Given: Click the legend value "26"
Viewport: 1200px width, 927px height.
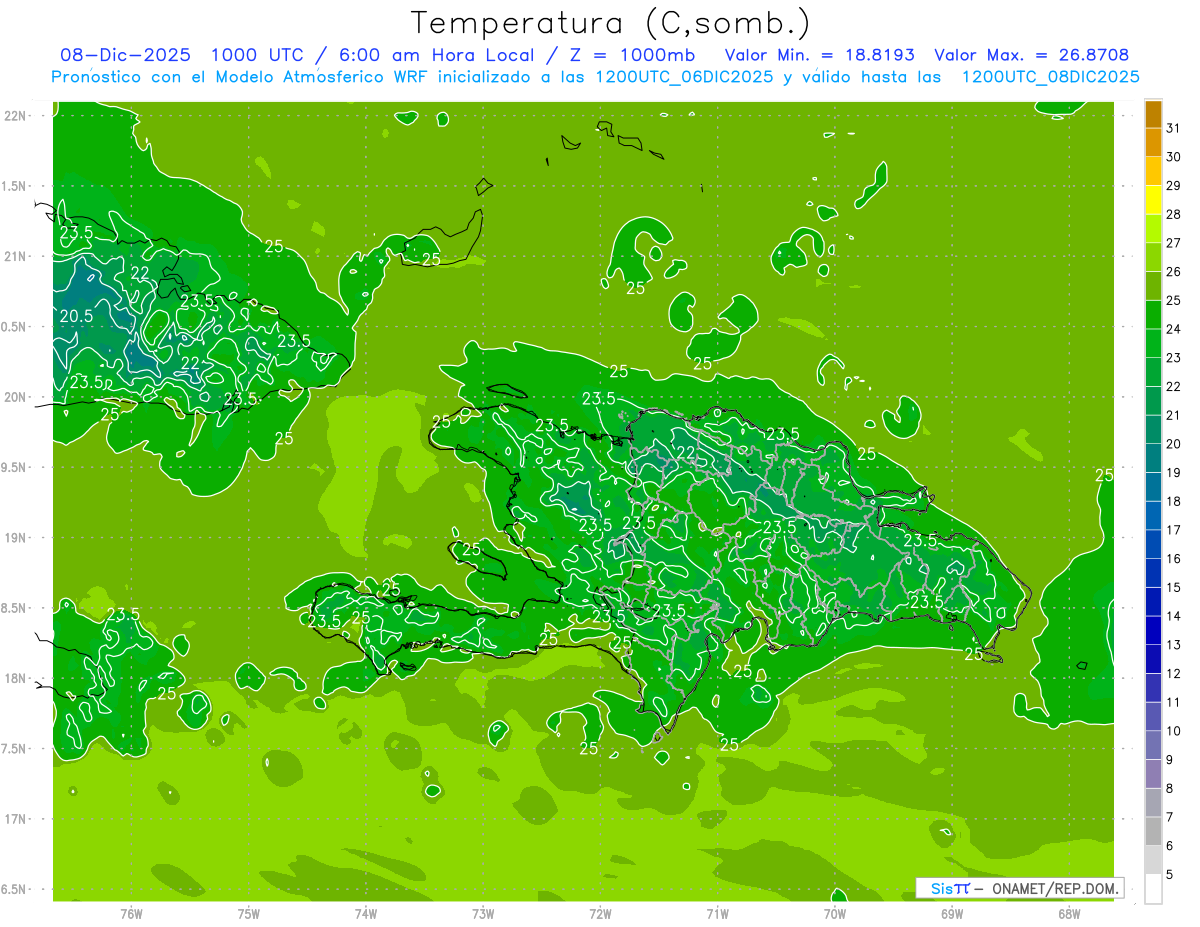Looking at the screenshot, I should pyautogui.click(x=1174, y=271).
